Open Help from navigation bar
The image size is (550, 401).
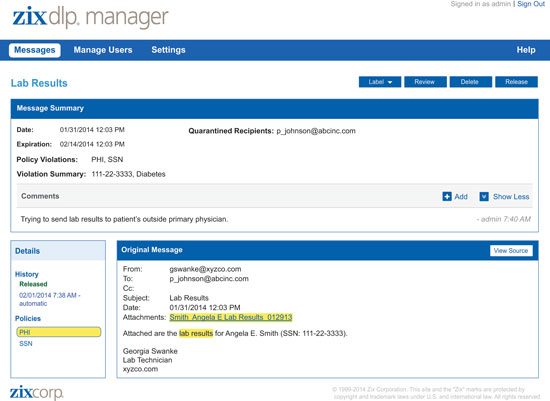(x=526, y=50)
